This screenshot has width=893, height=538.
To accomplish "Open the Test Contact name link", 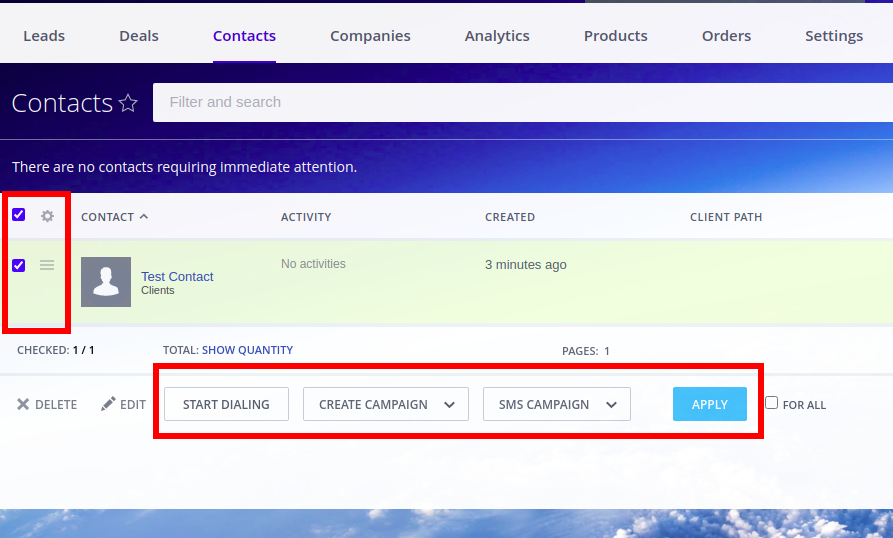I will (x=177, y=276).
